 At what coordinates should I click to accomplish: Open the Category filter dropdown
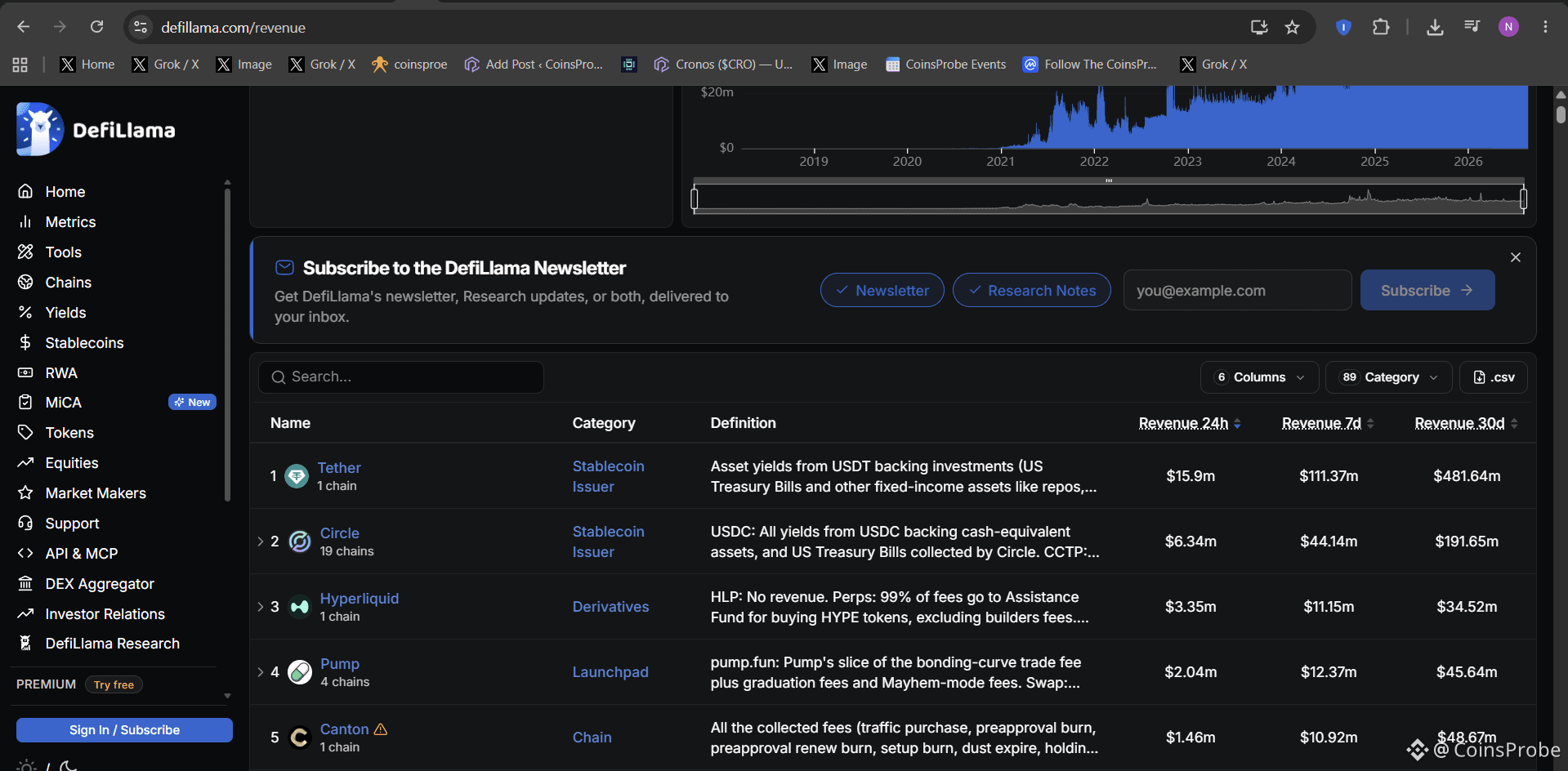pos(1388,377)
